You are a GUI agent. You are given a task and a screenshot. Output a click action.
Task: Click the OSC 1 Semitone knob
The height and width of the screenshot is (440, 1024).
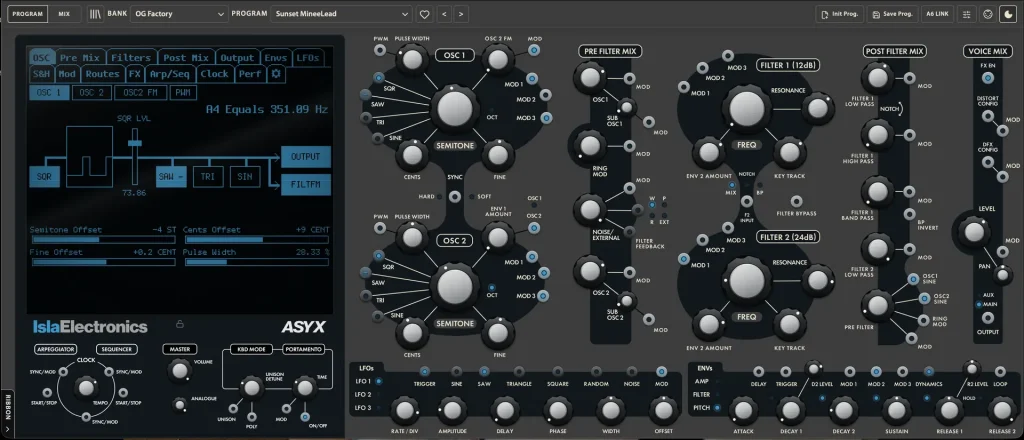pyautogui.click(x=455, y=108)
